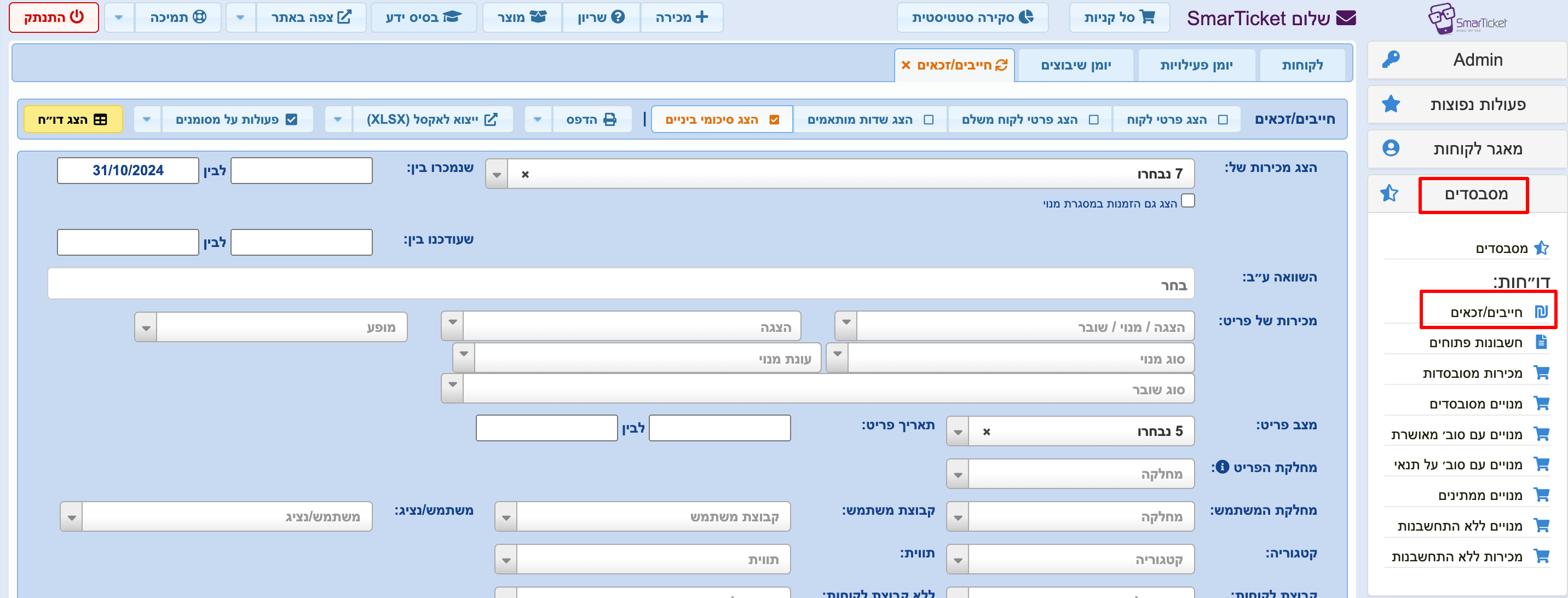
Task: Click the מכירה plus button
Action: [x=681, y=18]
